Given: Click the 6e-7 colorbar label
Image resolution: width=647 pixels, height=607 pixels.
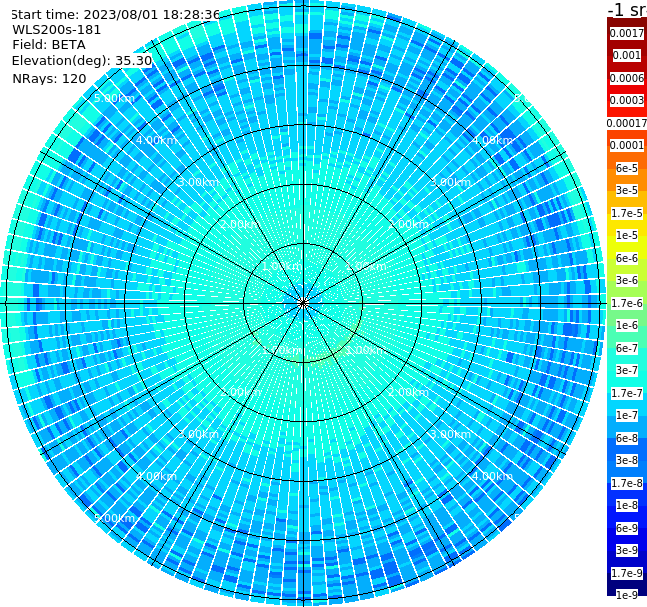Looking at the screenshot, I should 627,348.
